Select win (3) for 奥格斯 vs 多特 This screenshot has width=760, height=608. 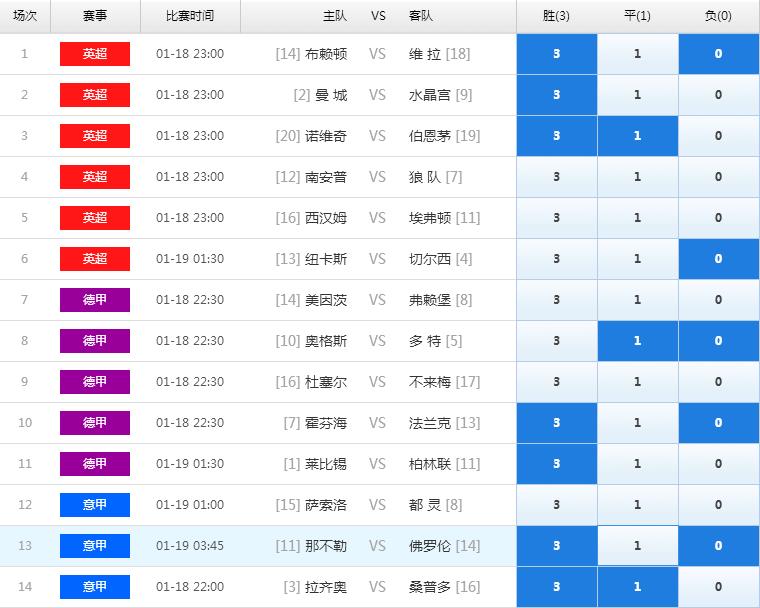click(x=556, y=340)
